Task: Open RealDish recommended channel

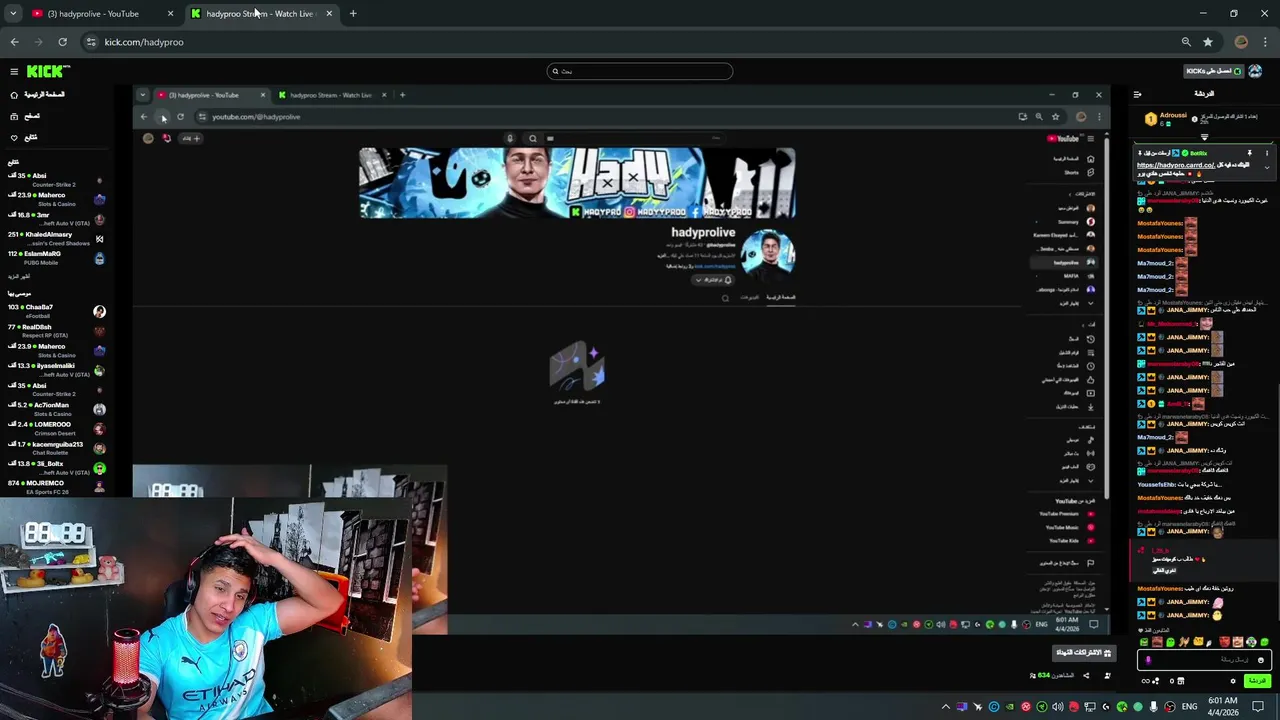Action: tap(55, 331)
